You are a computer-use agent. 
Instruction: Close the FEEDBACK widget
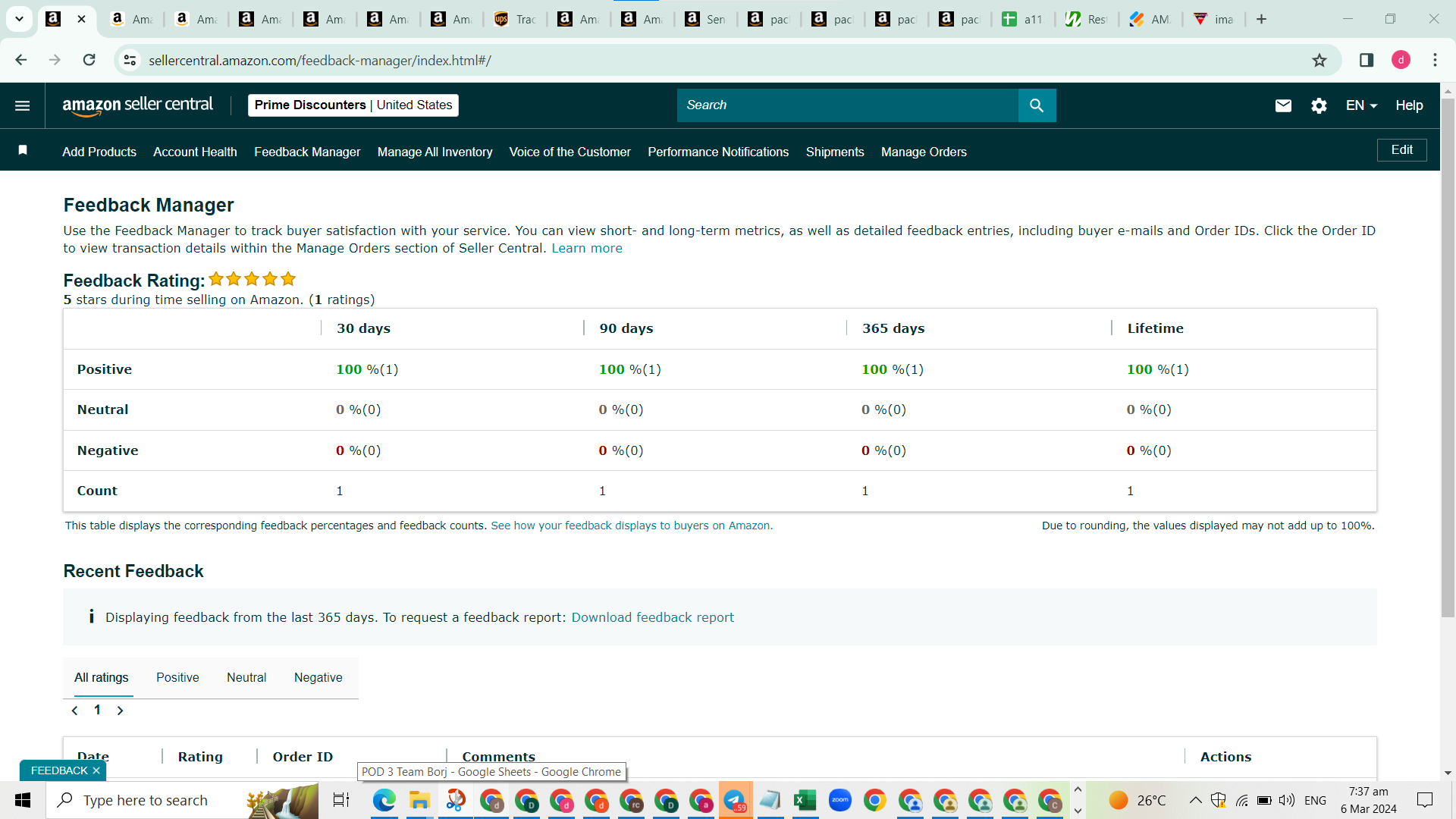[x=96, y=770]
